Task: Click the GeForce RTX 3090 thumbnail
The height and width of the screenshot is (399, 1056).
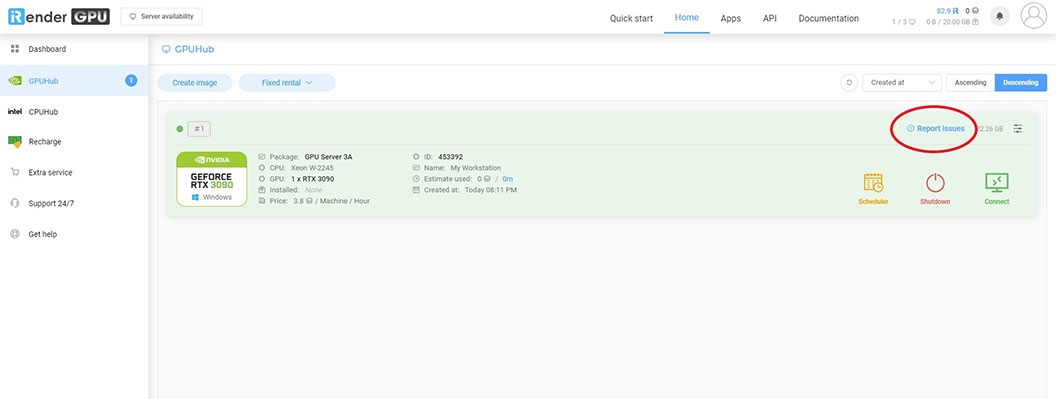Action: (211, 179)
